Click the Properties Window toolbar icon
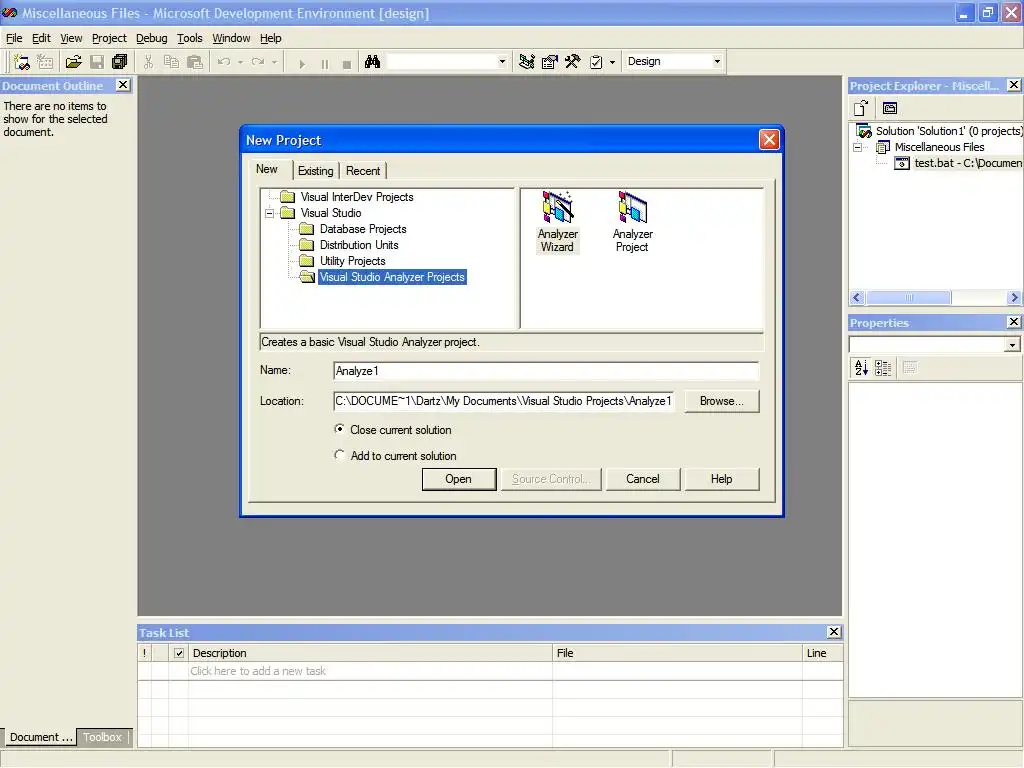This screenshot has height=768, width=1024. [549, 62]
